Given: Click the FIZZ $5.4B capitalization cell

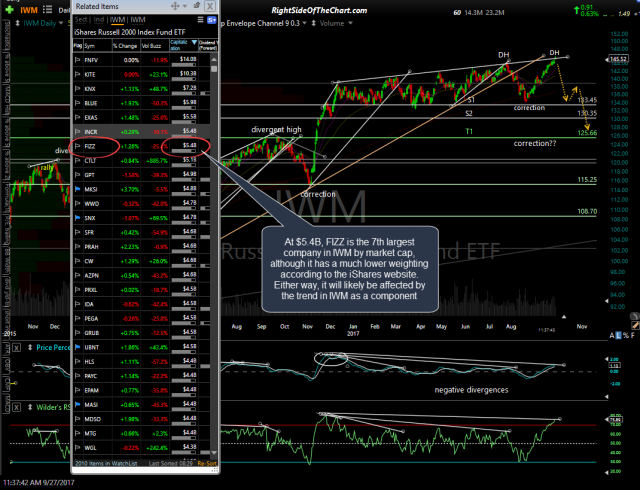Looking at the screenshot, I should click(184, 146).
